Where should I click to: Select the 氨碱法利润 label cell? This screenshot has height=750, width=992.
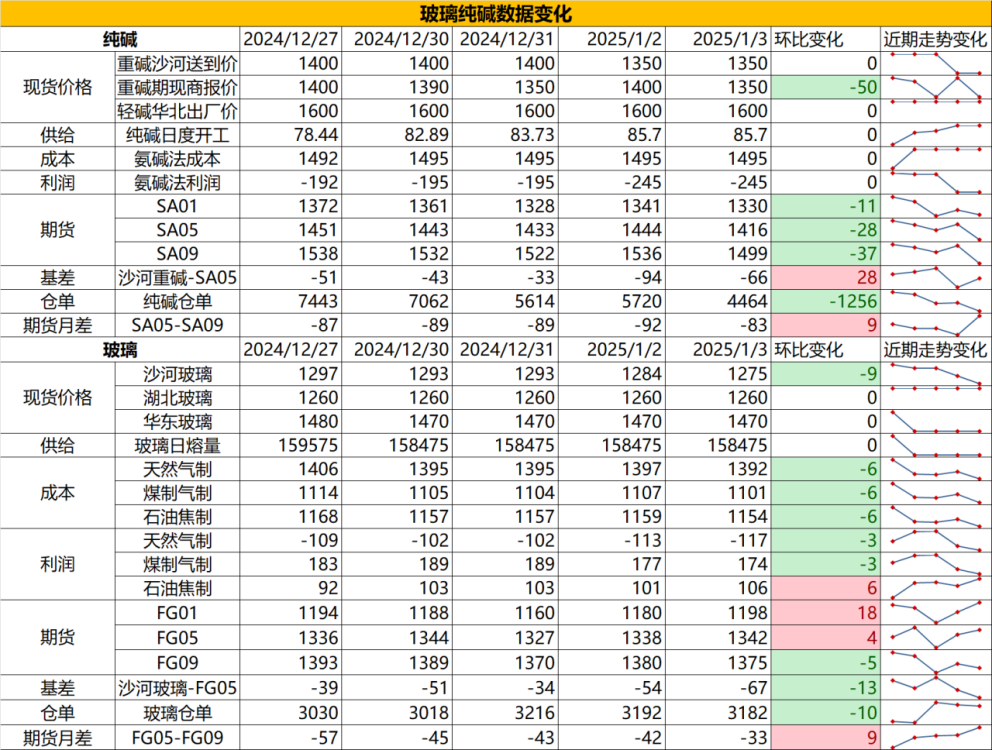(x=177, y=183)
